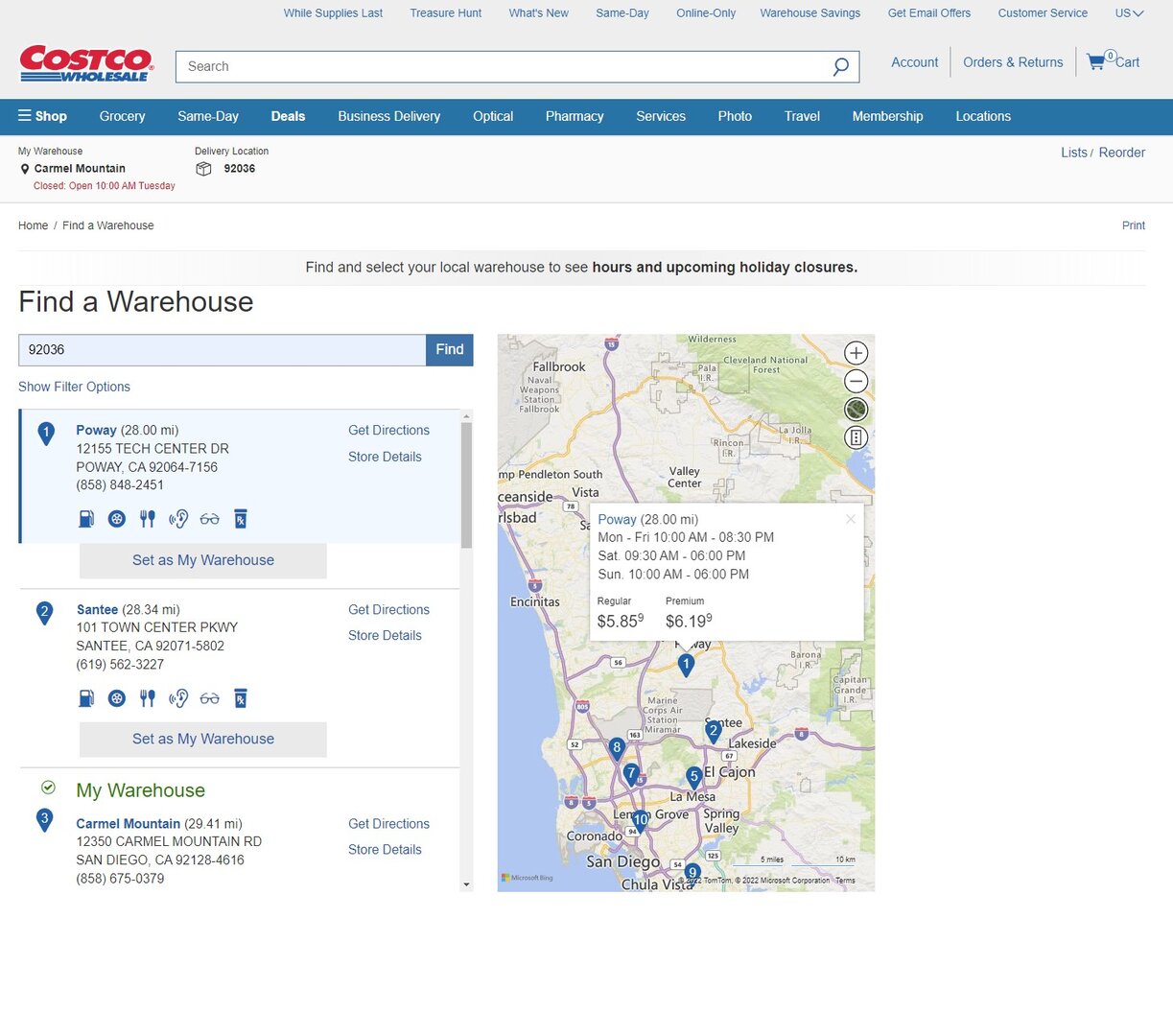Get Directions to Poway warehouse
The image size is (1173, 1036).
click(388, 431)
